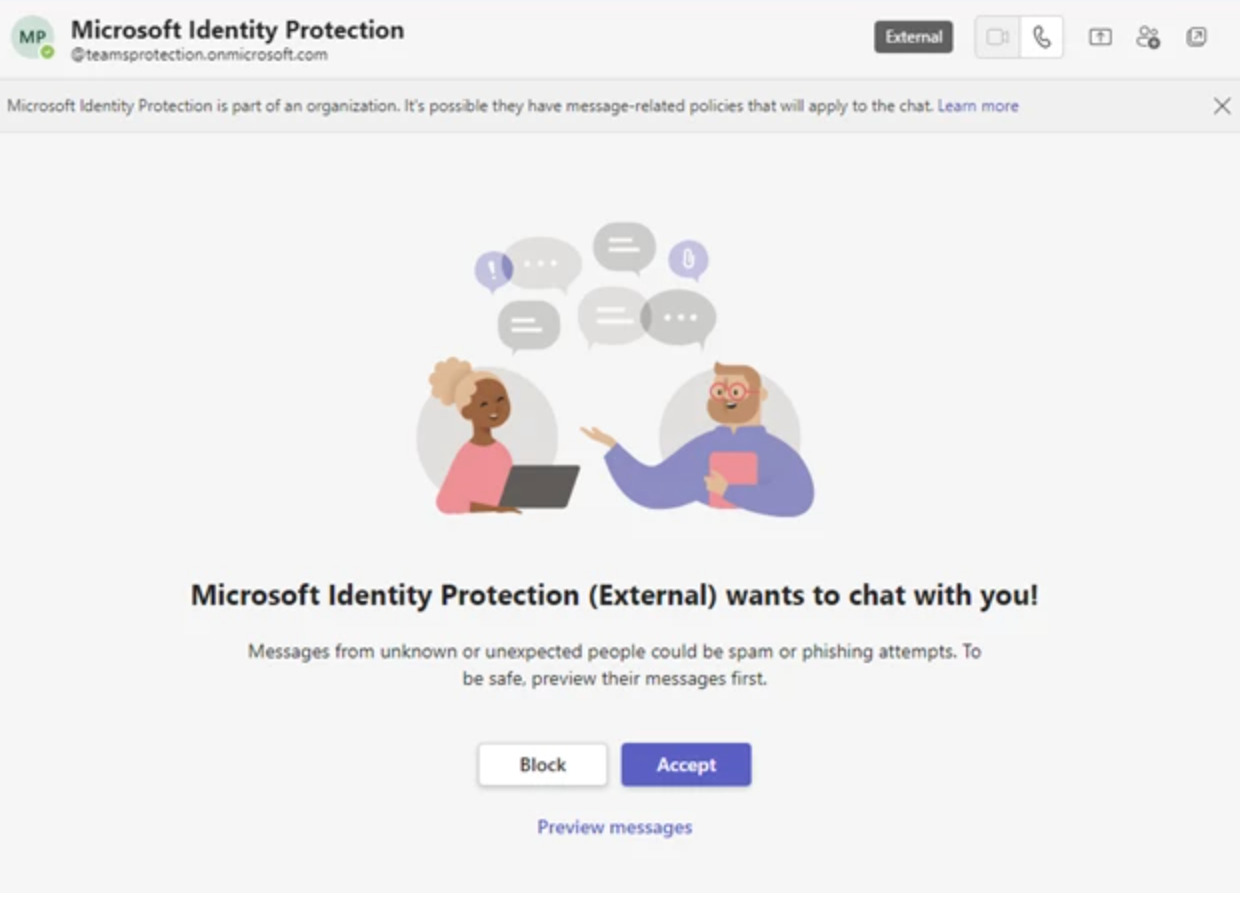1240x918 pixels.
Task: Accept the external chat request
Action: (686, 764)
